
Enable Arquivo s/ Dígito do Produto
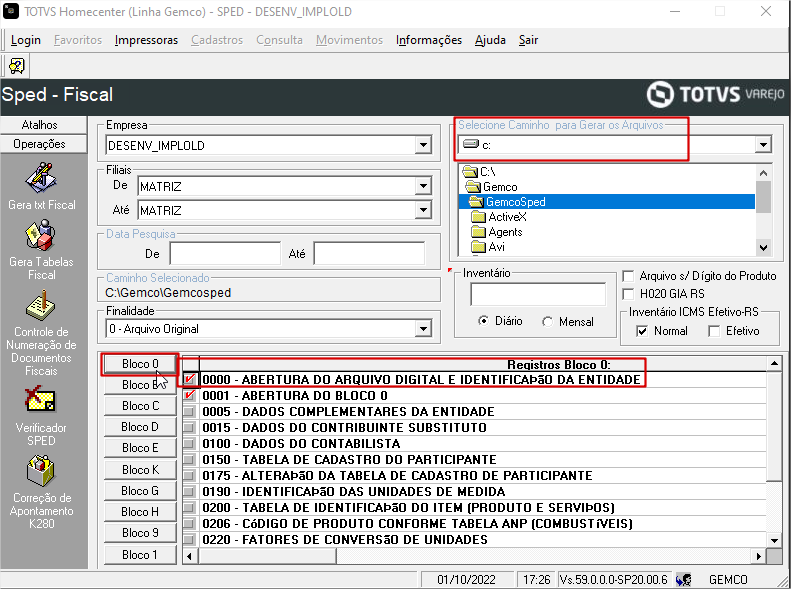click(629, 276)
